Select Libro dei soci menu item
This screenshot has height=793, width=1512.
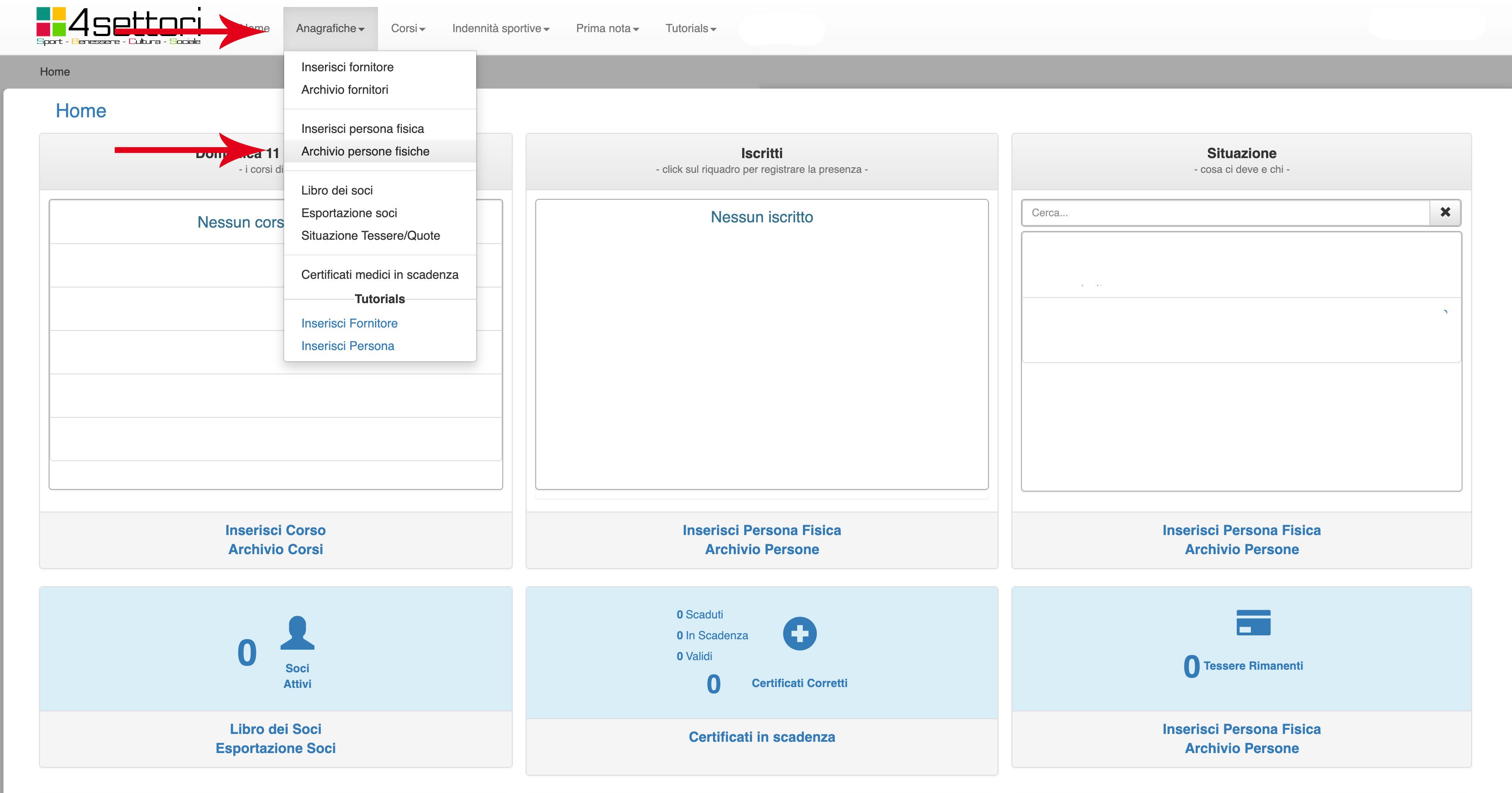(x=337, y=190)
